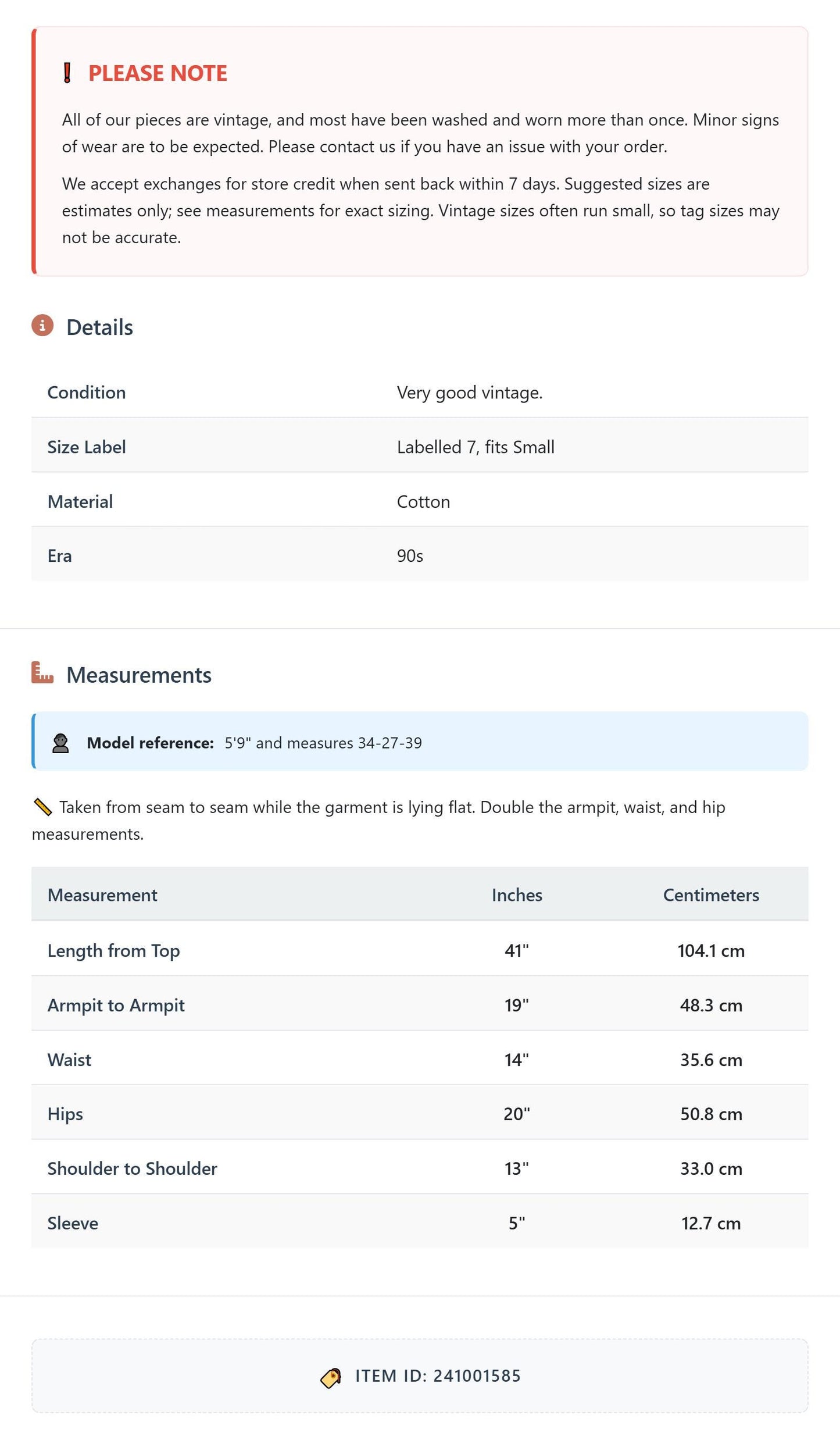The image size is (840, 1440).
Task: Click the Shoulder to Shoulder row label
Action: pos(133,1168)
